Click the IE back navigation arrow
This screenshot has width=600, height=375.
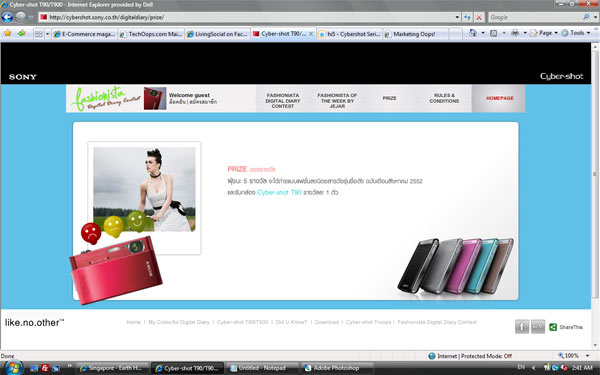[x=7, y=17]
